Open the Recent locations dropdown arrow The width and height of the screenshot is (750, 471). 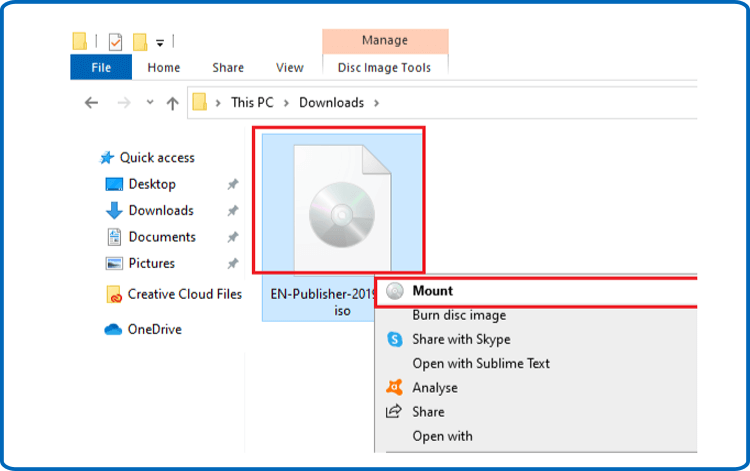click(x=150, y=102)
